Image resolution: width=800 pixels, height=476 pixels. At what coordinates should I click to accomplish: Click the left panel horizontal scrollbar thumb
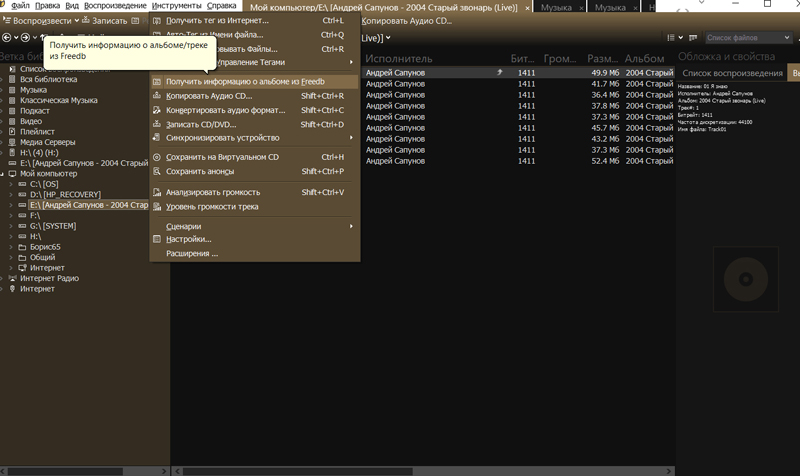(65, 471)
